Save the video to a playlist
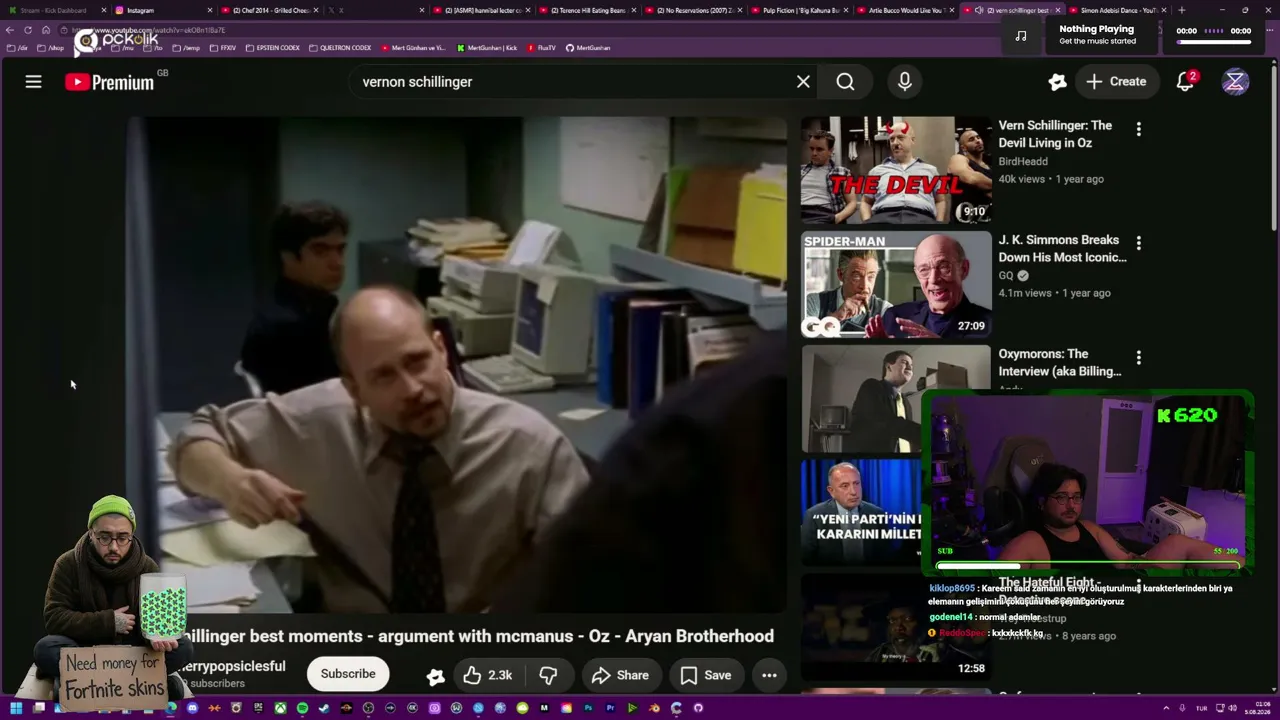Screen dimensions: 1280x720 (706, 675)
